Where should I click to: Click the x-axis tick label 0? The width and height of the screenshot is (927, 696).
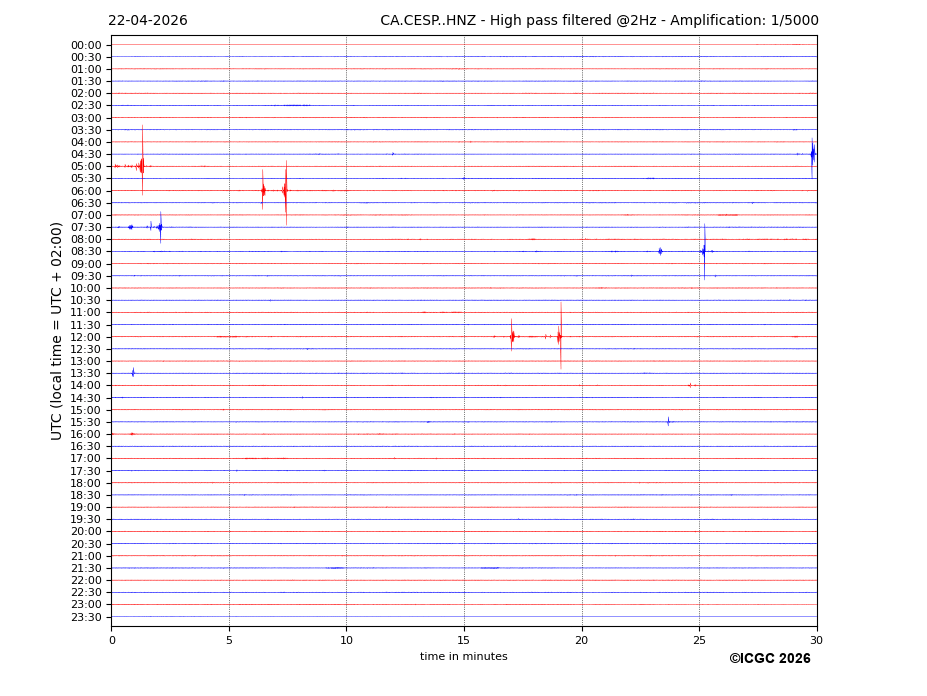click(112, 639)
